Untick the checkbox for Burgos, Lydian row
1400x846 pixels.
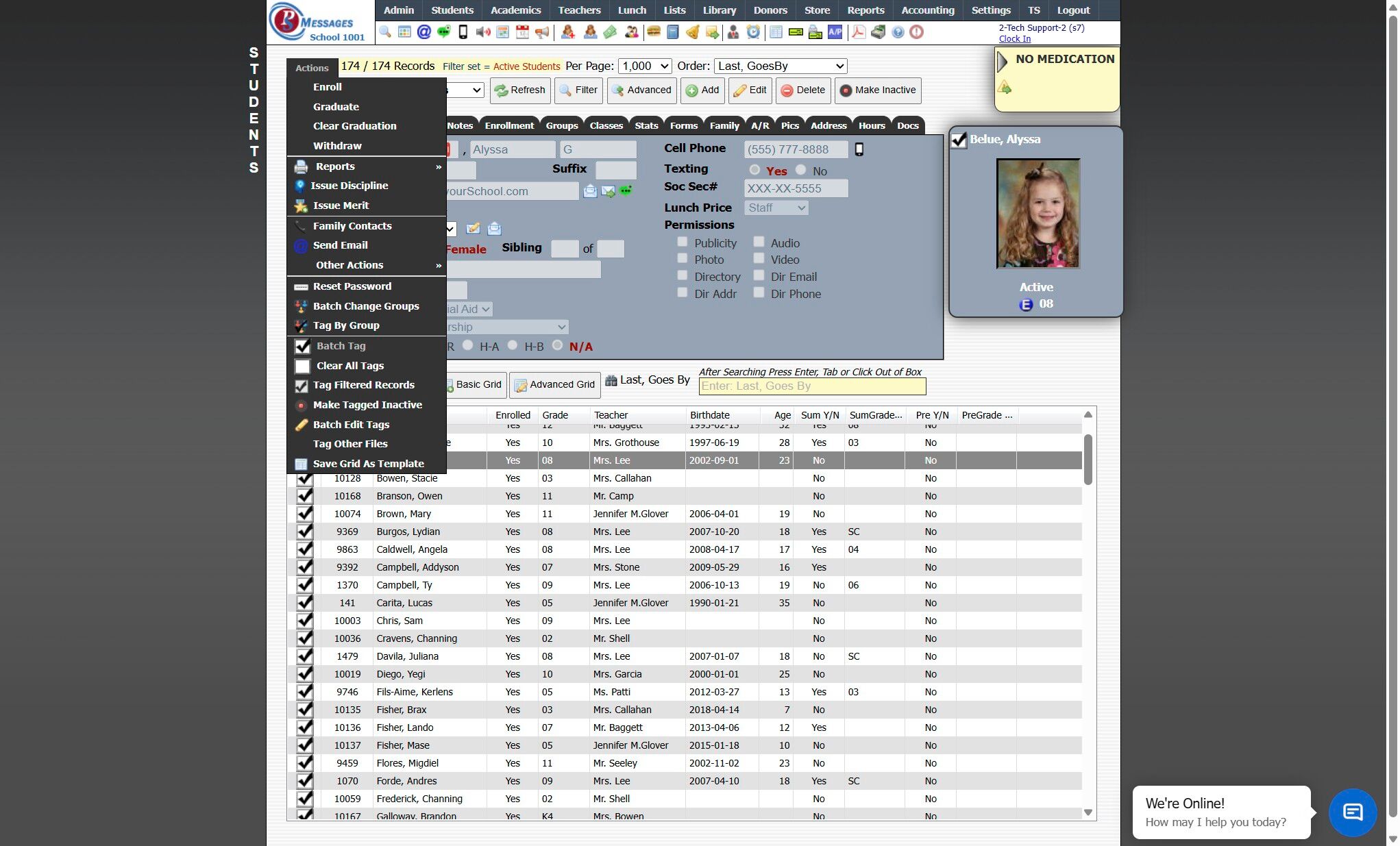coord(305,532)
